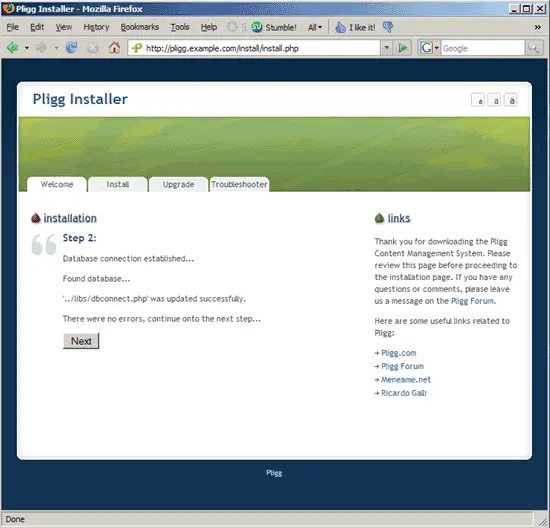Click the thumbs-down dislike icon
This screenshot has width=550, height=528.
point(388,27)
